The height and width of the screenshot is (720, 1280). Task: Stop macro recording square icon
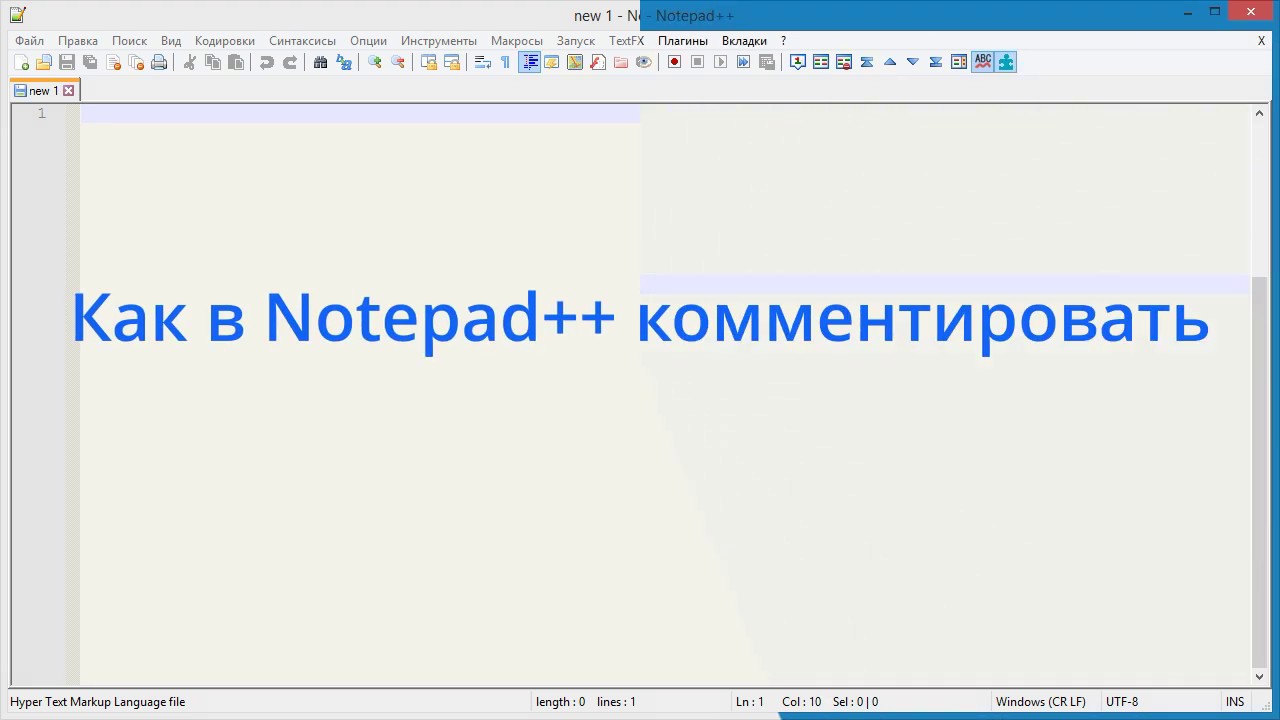click(697, 62)
